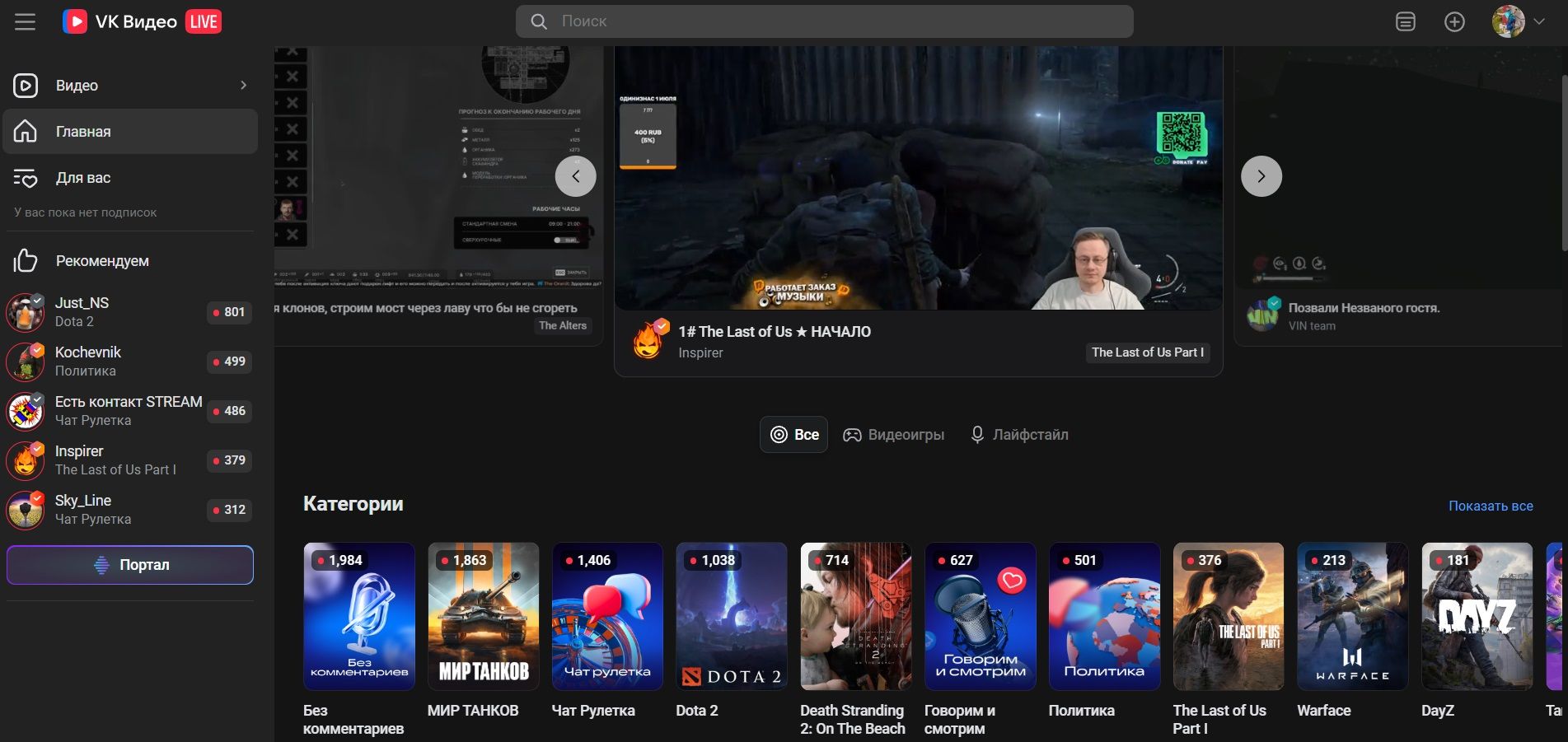This screenshot has height=742, width=1568.
Task: Open Говорим и смотрим category cover
Action: coord(981,616)
